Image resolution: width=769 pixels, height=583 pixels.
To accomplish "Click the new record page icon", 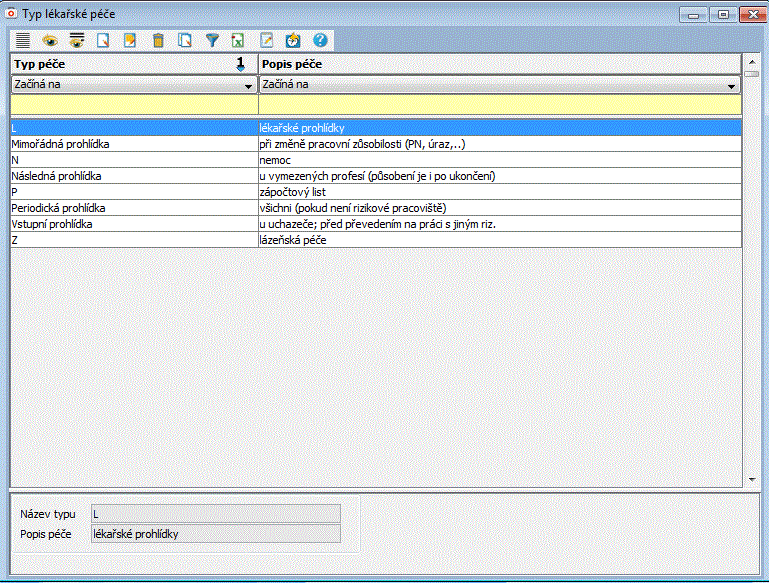I will pos(103,41).
